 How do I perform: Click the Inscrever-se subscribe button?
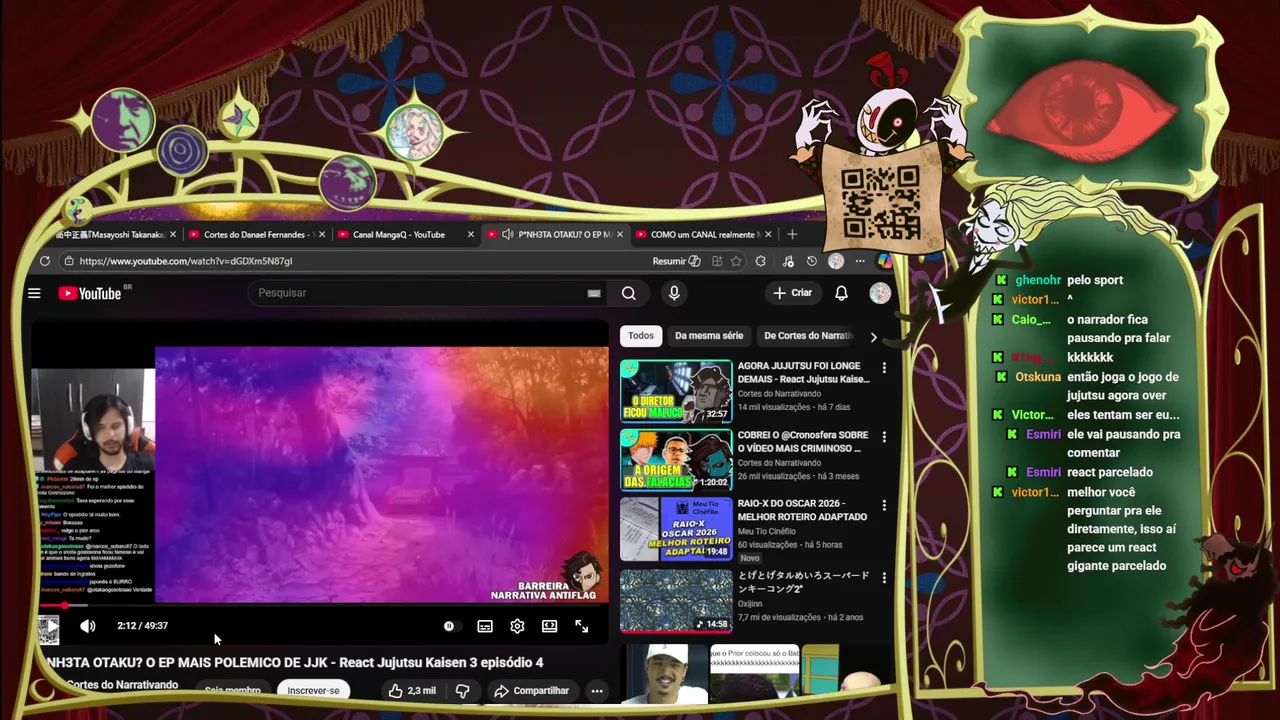coord(313,691)
